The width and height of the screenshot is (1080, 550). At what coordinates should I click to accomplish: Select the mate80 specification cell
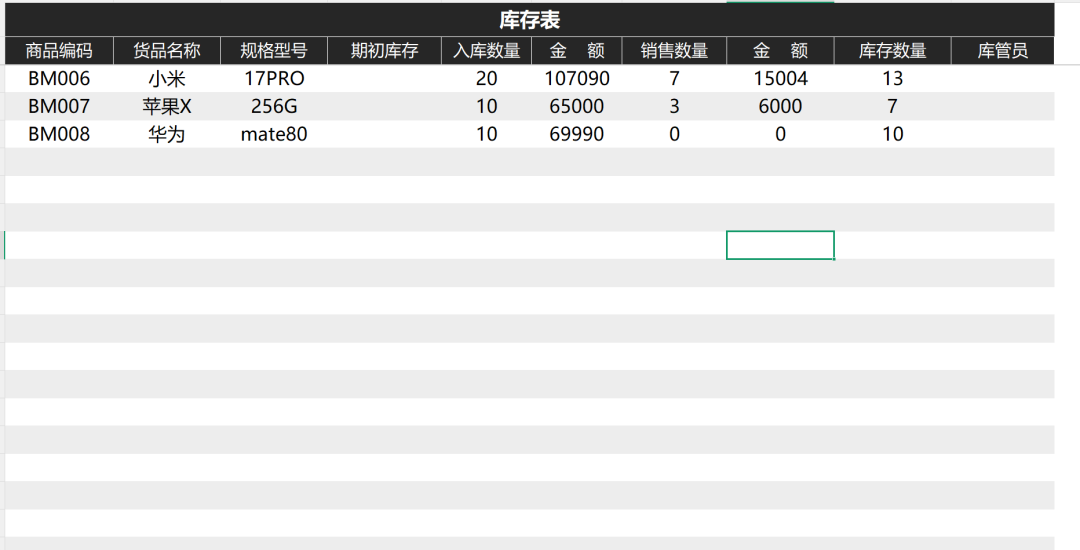(x=274, y=134)
